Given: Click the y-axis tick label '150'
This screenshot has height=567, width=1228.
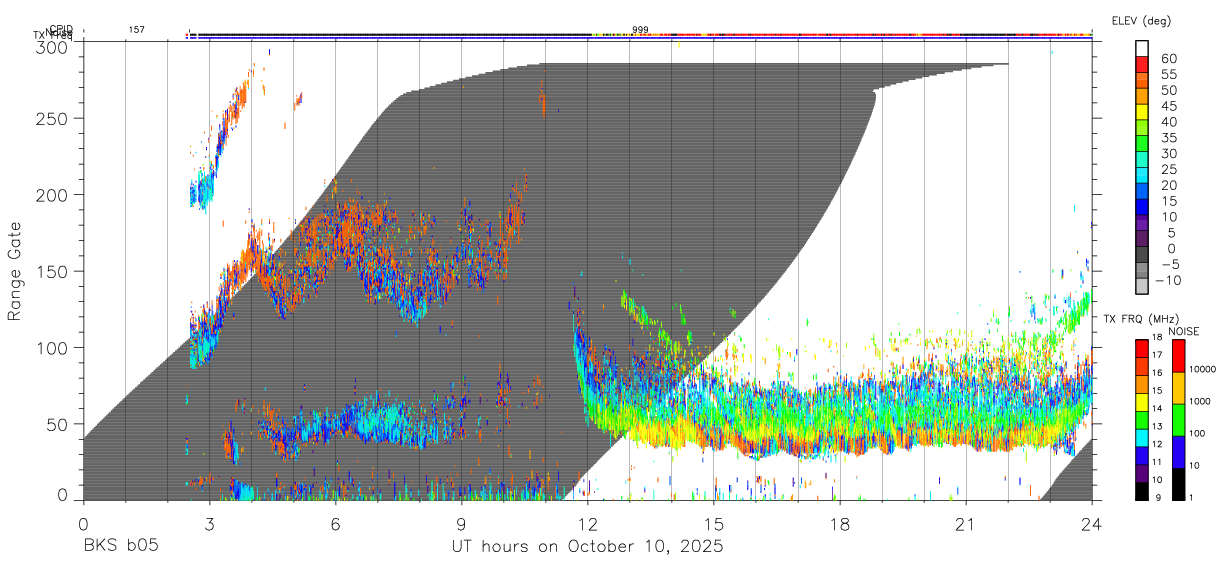Looking at the screenshot, I should pos(54,272).
